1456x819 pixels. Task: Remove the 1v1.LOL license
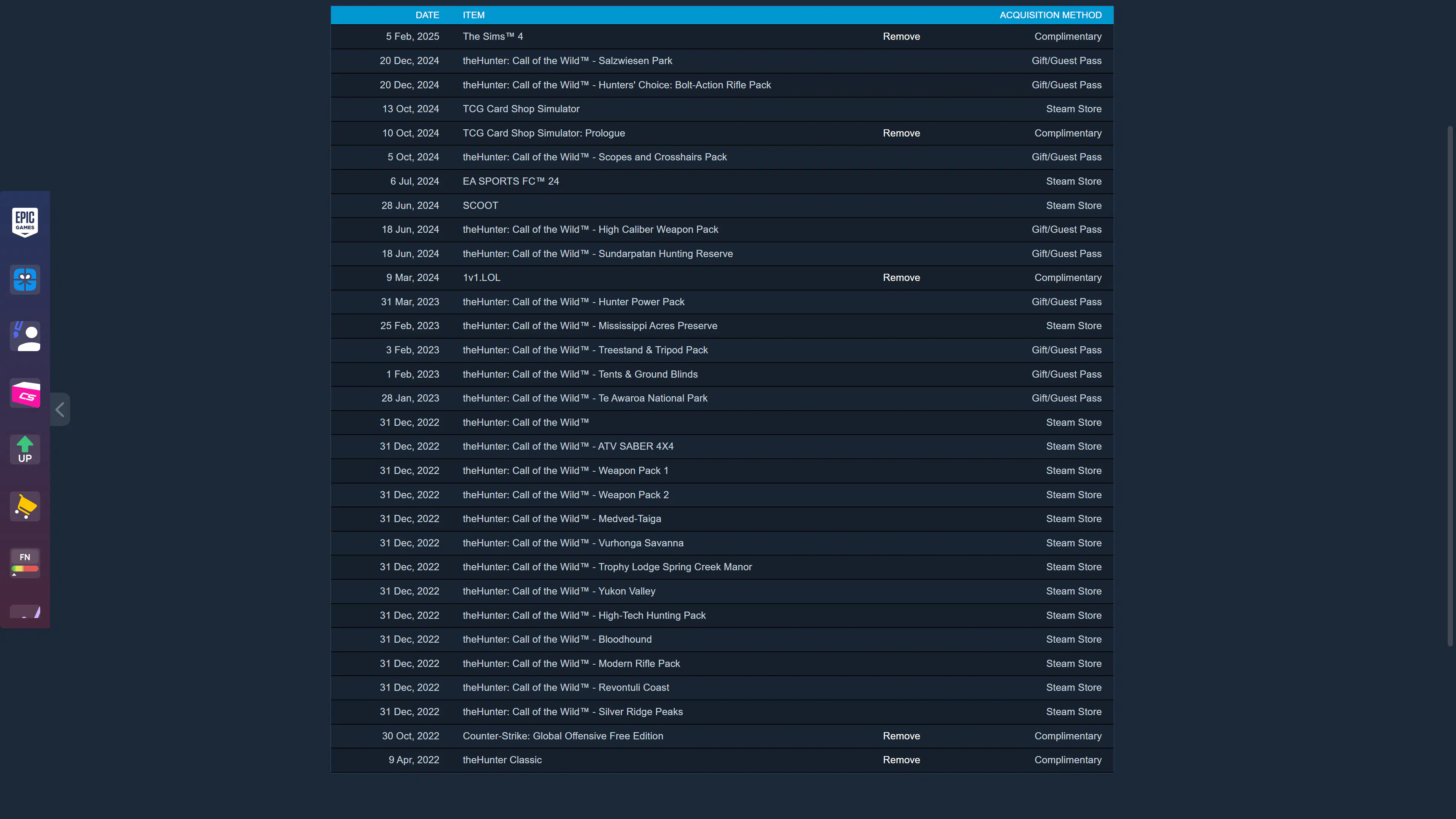(902, 278)
